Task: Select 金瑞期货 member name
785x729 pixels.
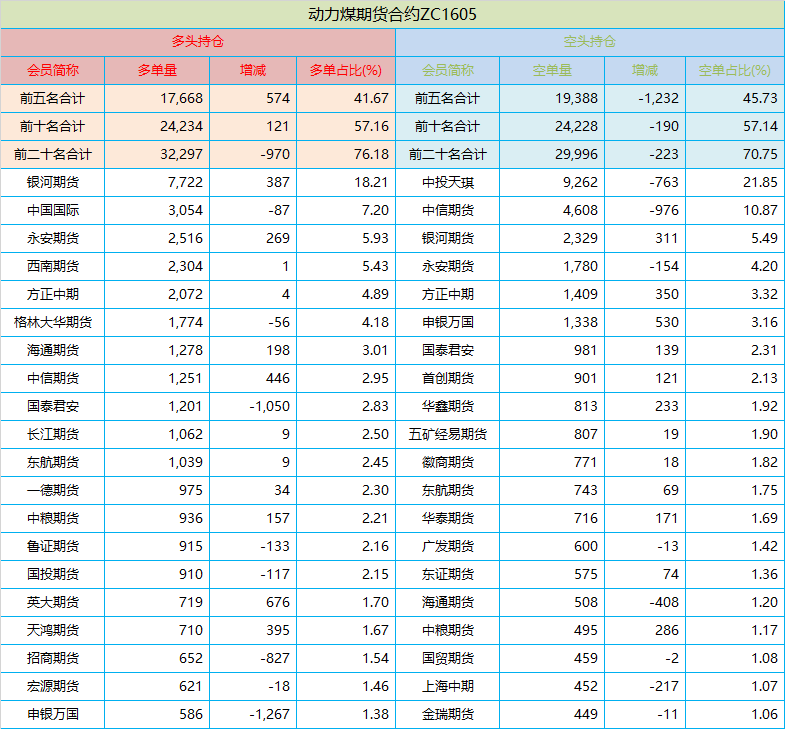Action: pos(448,715)
